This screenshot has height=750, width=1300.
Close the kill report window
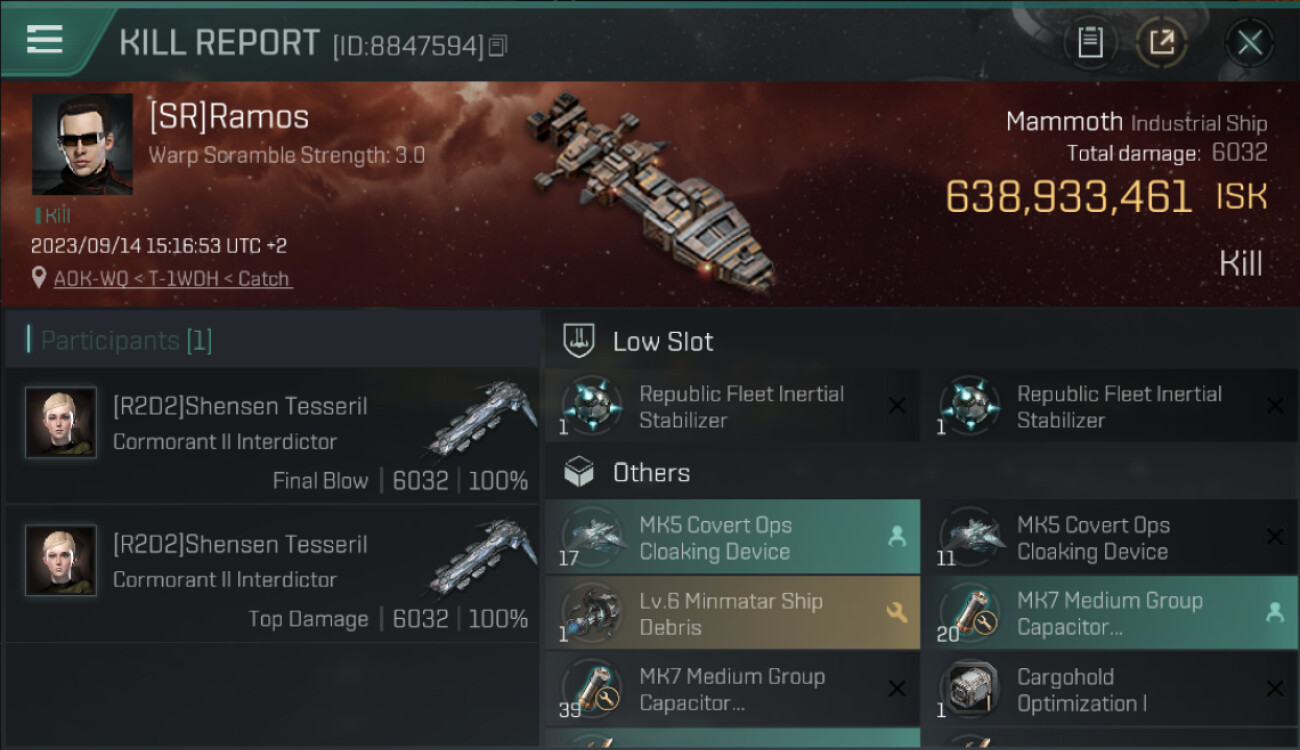(x=1249, y=43)
